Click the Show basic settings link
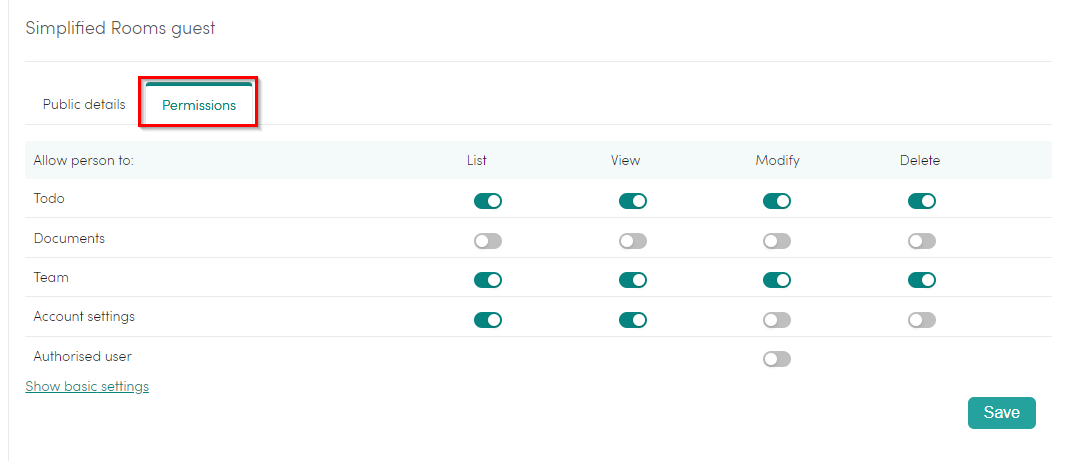Screen dimensions: 1065x461 click(87, 386)
